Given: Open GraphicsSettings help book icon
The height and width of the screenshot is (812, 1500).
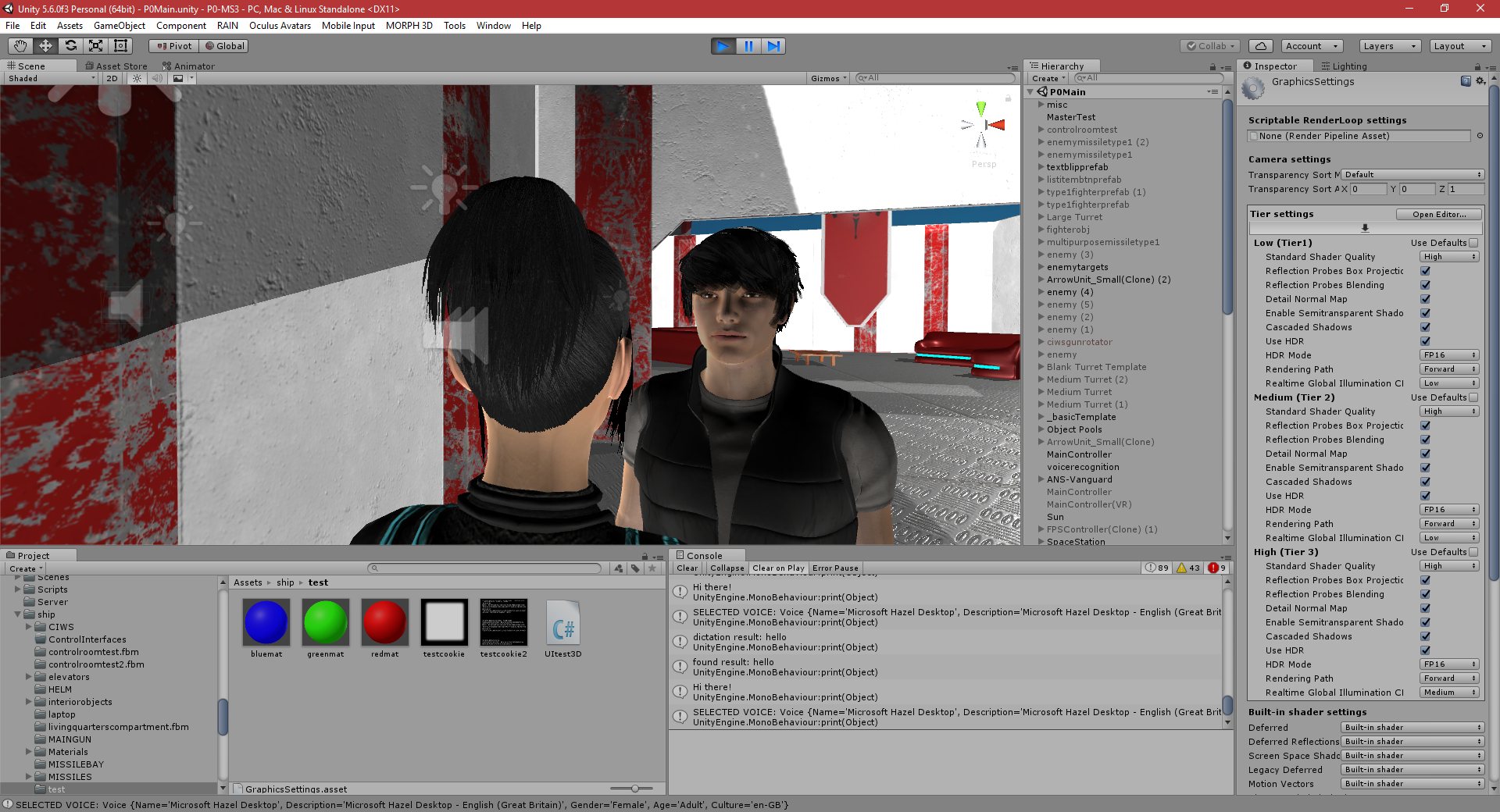Looking at the screenshot, I should 1466,81.
